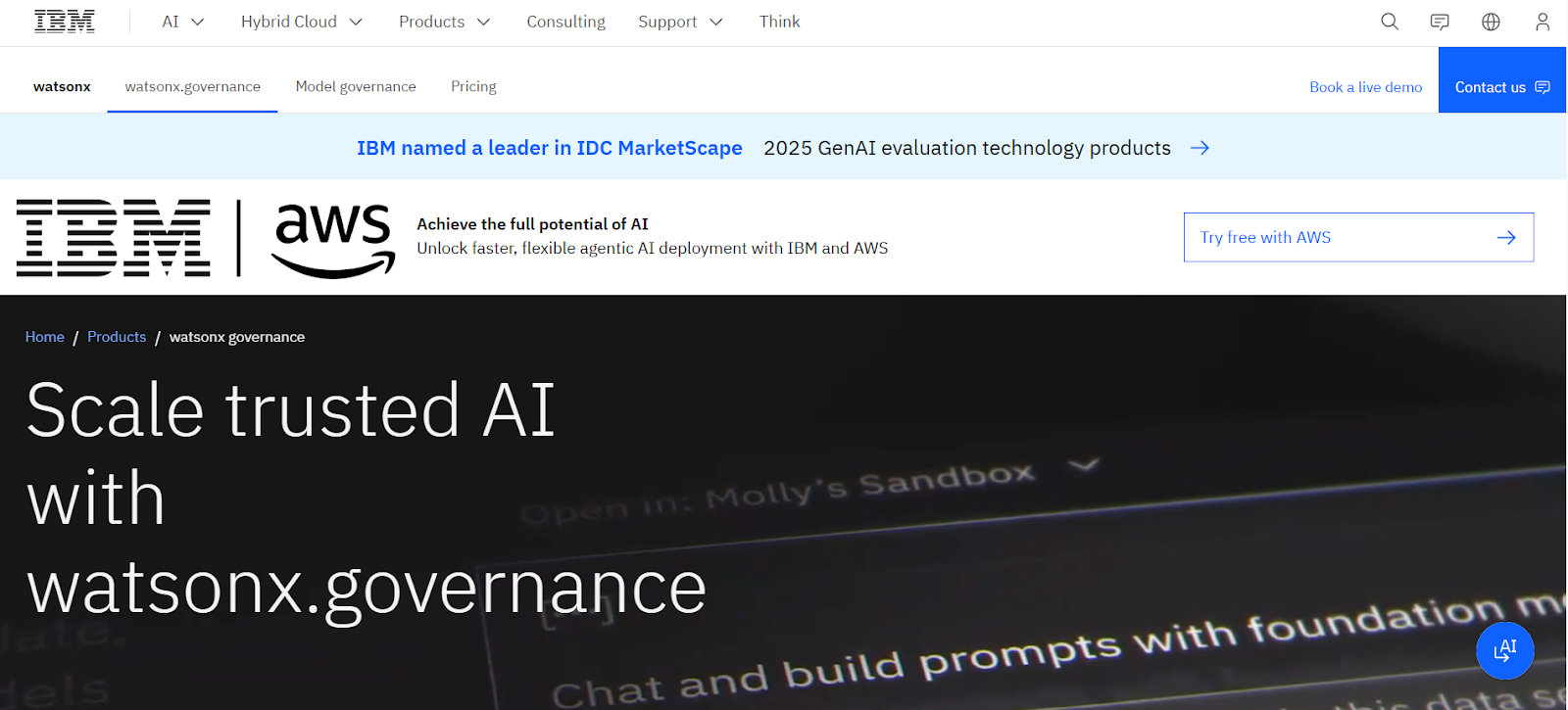The height and width of the screenshot is (710, 1568).
Task: Open the chat bubble icon in header
Action: (1440, 22)
